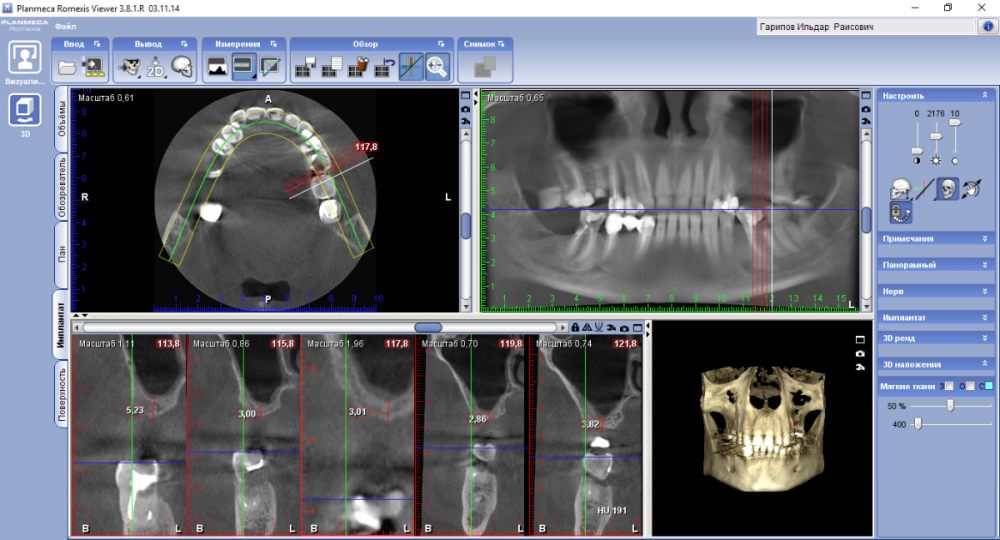Open the Файл menu

[x=66, y=25]
